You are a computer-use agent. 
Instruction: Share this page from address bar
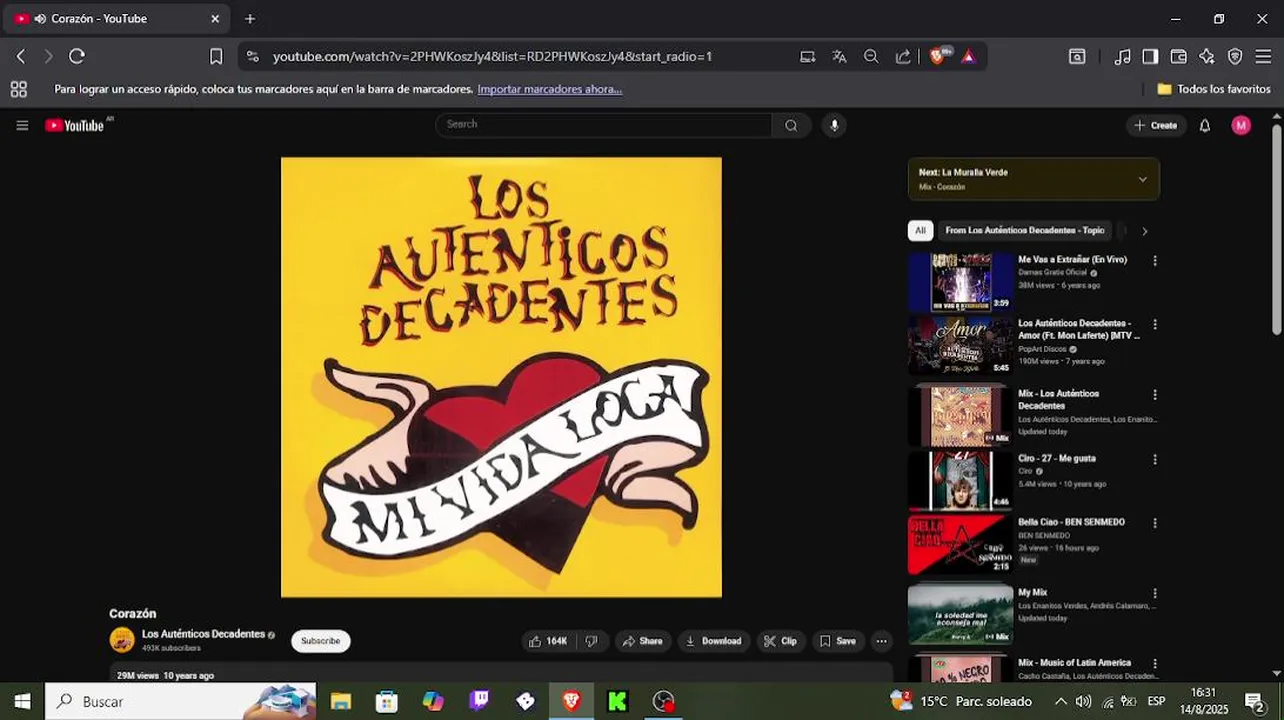(903, 57)
